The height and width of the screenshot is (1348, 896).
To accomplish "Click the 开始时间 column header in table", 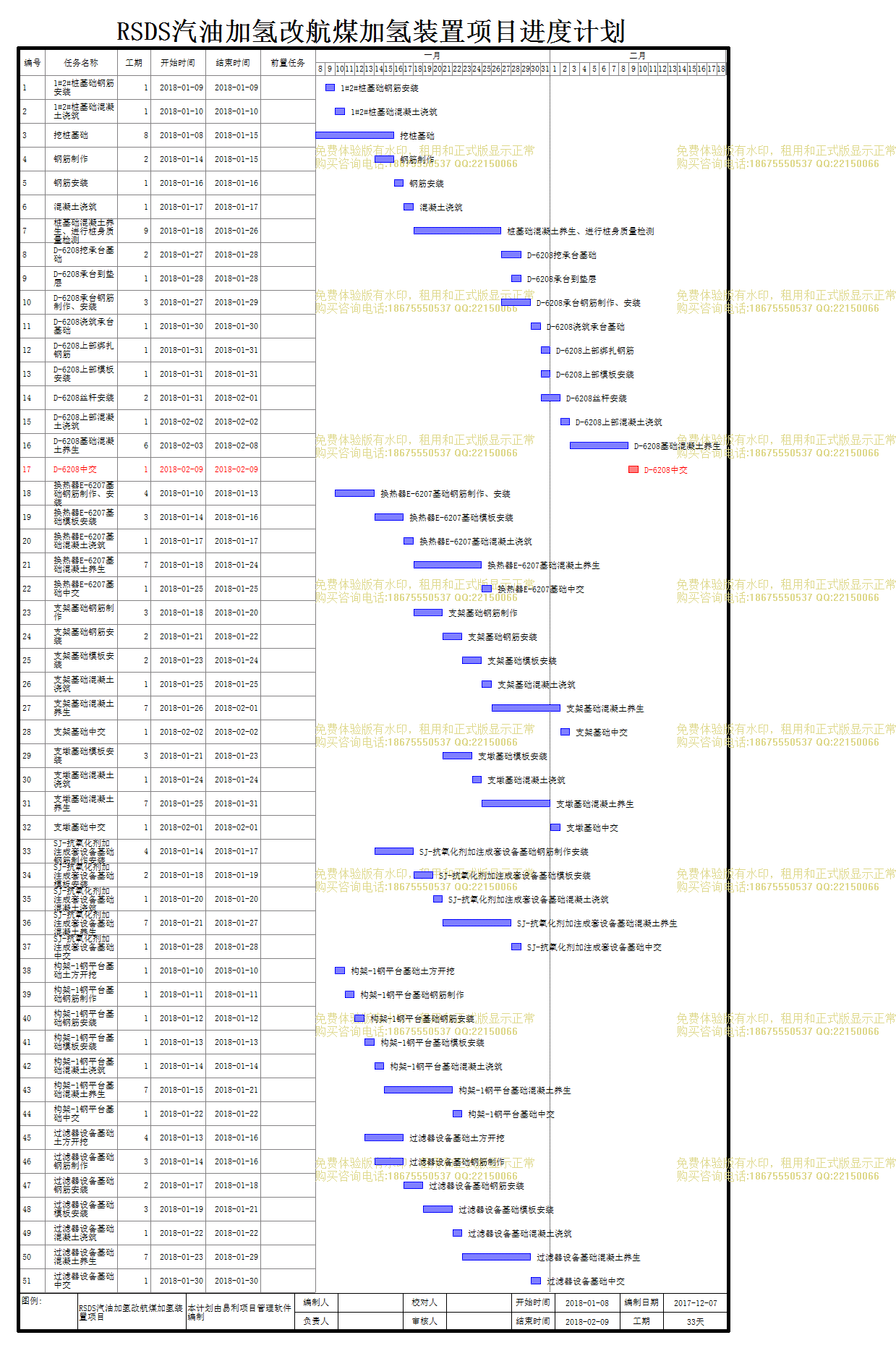I will point(178,63).
